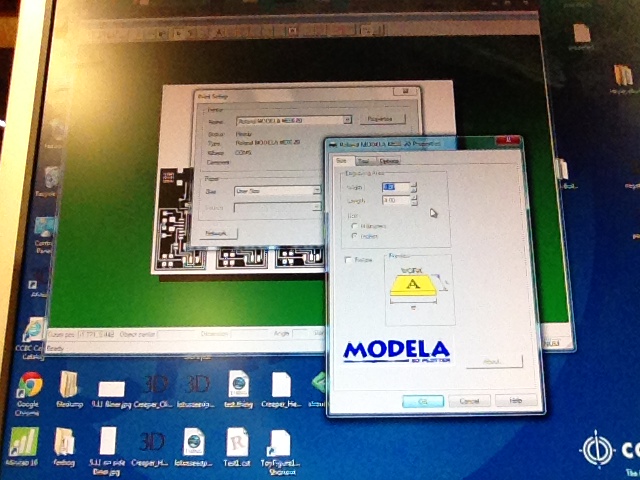Screen dimensions: 640x480
Task: Open the globe document icon in bottom icon row
Action: click(194, 442)
